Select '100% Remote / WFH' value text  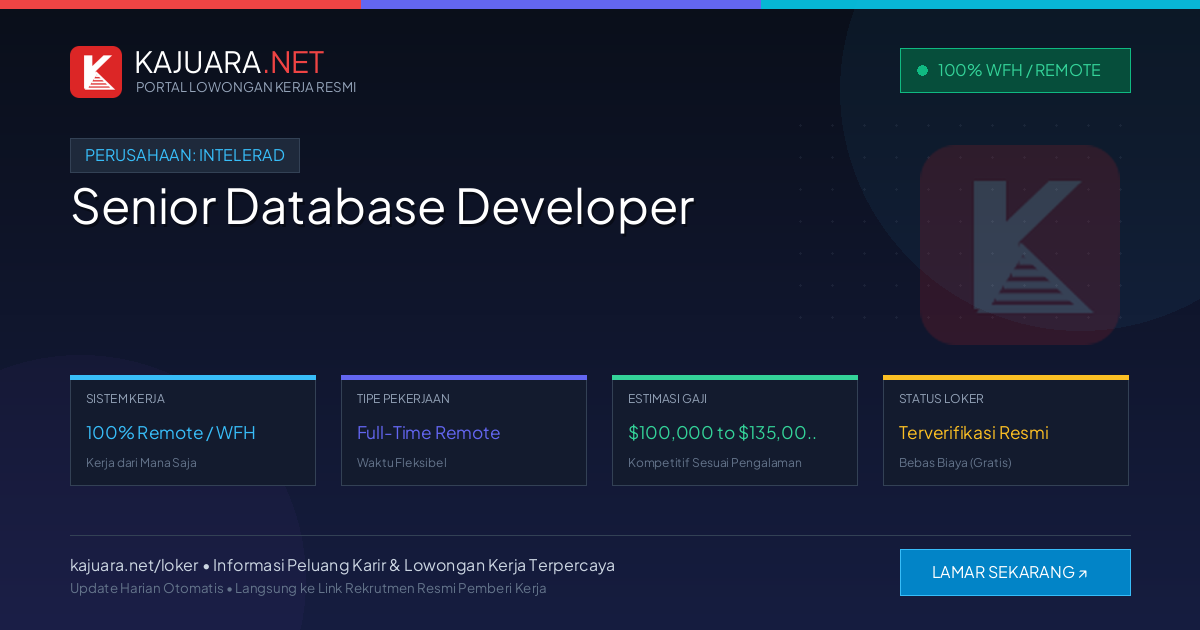coord(171,433)
